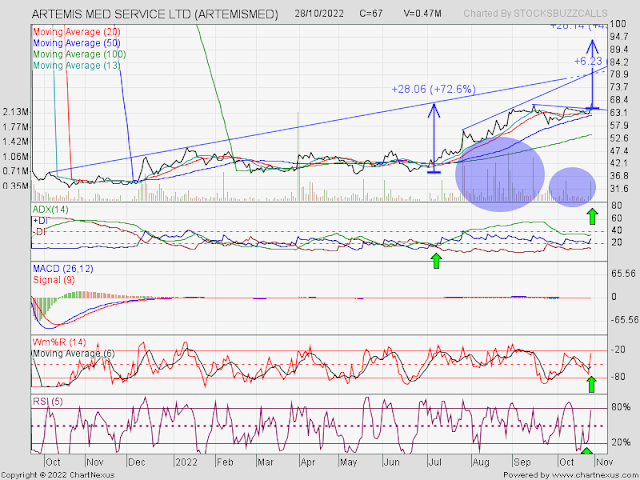Select the Signal (9) indicator label
The image size is (640, 480).
click(x=54, y=280)
